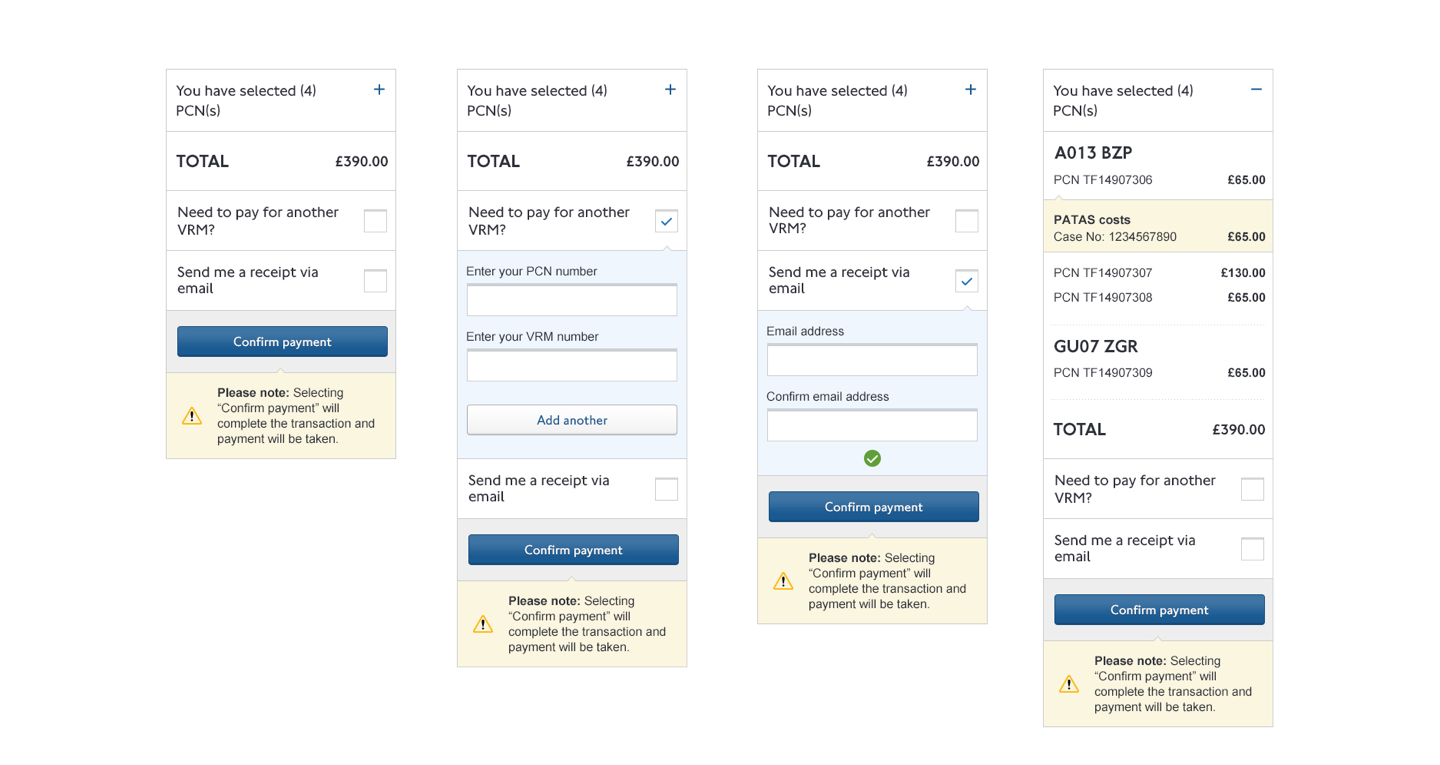
Task: Uncheck 'Need to pay for another VRM' in second panel
Action: 666,221
